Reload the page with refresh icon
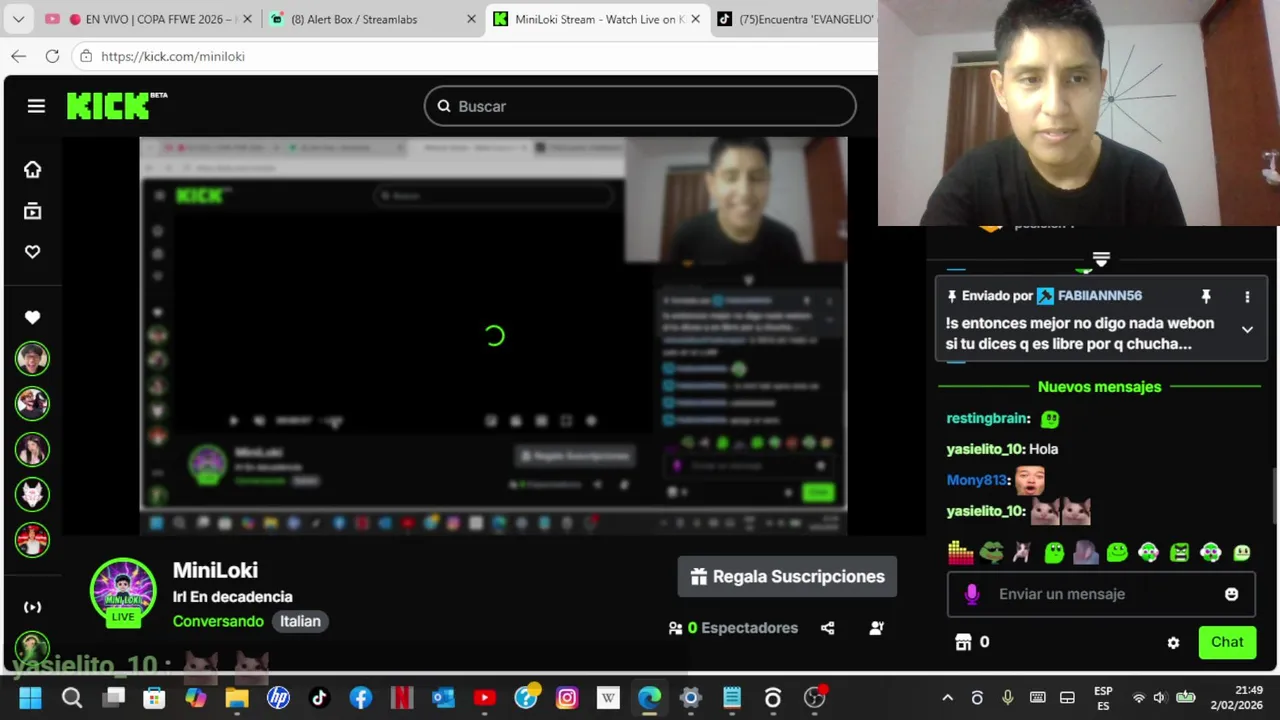This screenshot has height=720, width=1280. (52, 56)
